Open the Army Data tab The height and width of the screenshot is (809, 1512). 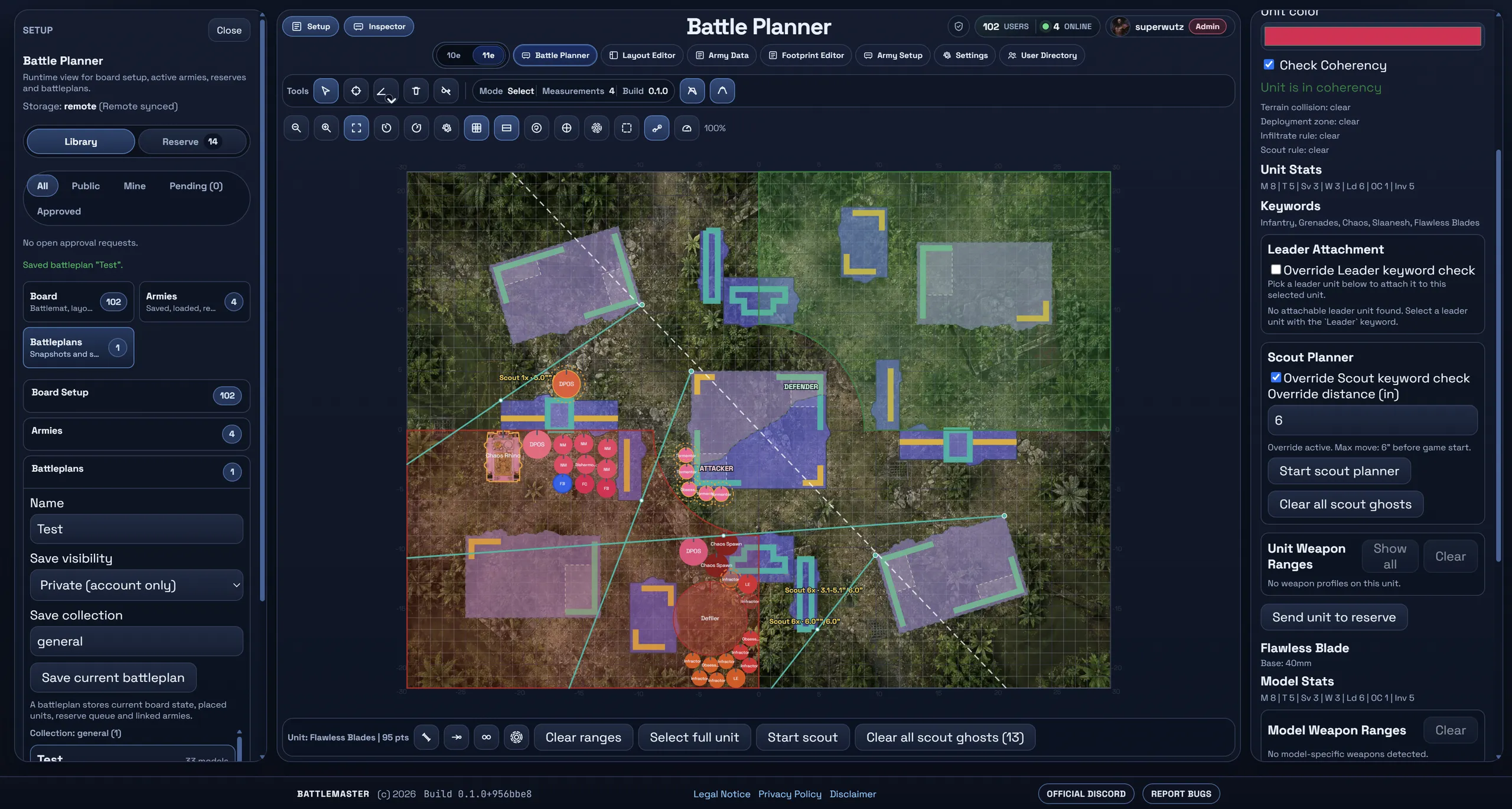pyautogui.click(x=722, y=56)
